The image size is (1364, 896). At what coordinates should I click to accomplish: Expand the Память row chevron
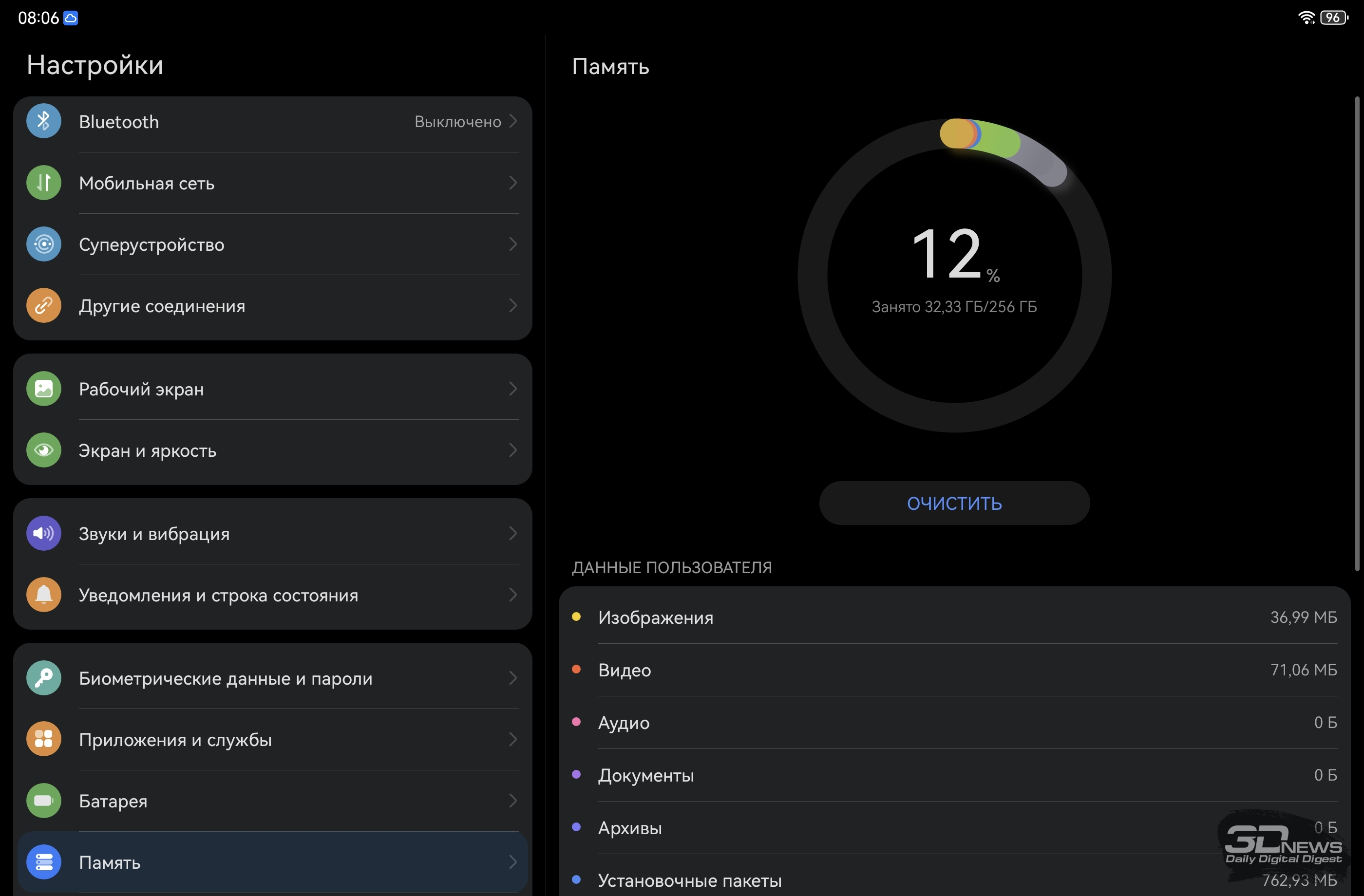[513, 861]
